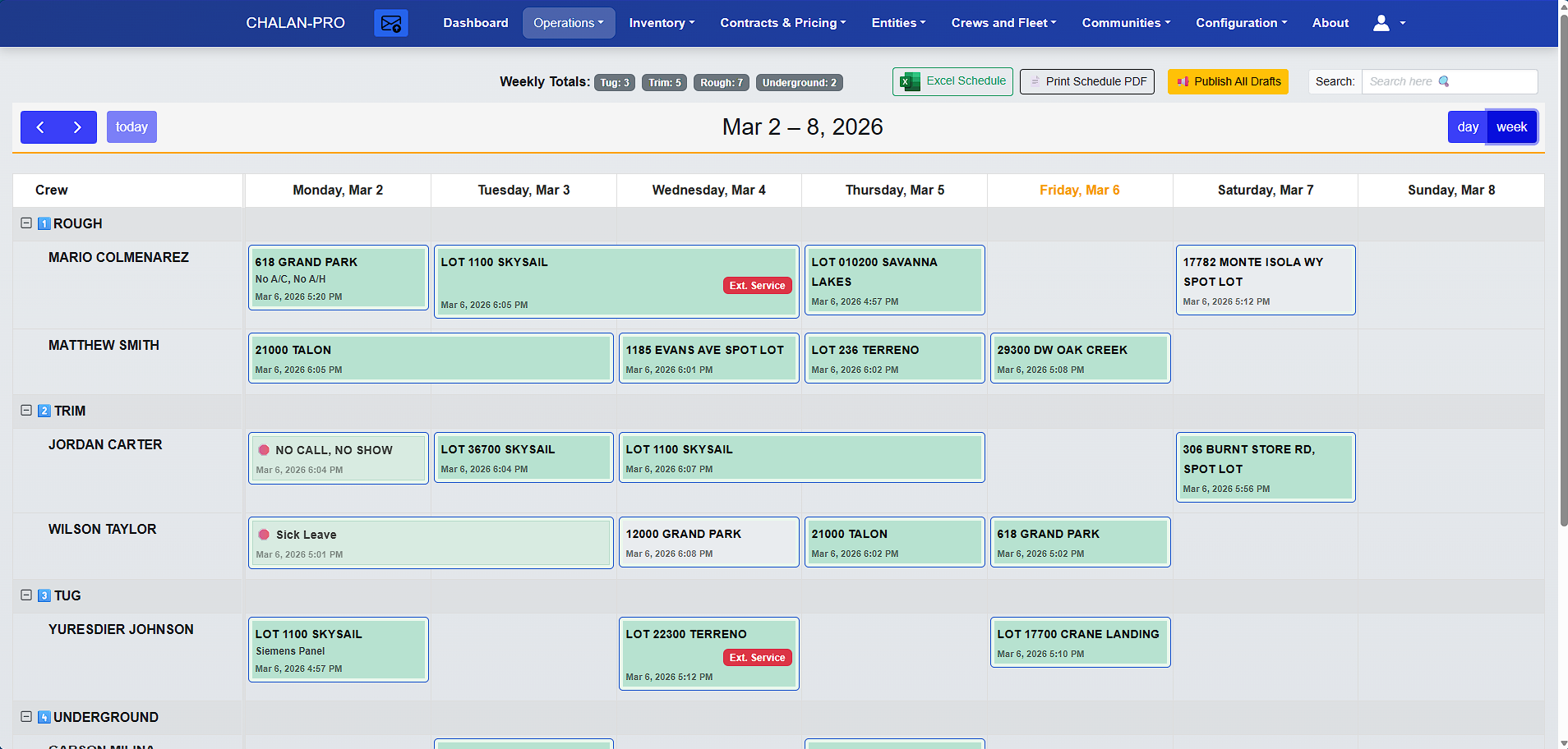Open the Operations dropdown menu

pos(568,22)
